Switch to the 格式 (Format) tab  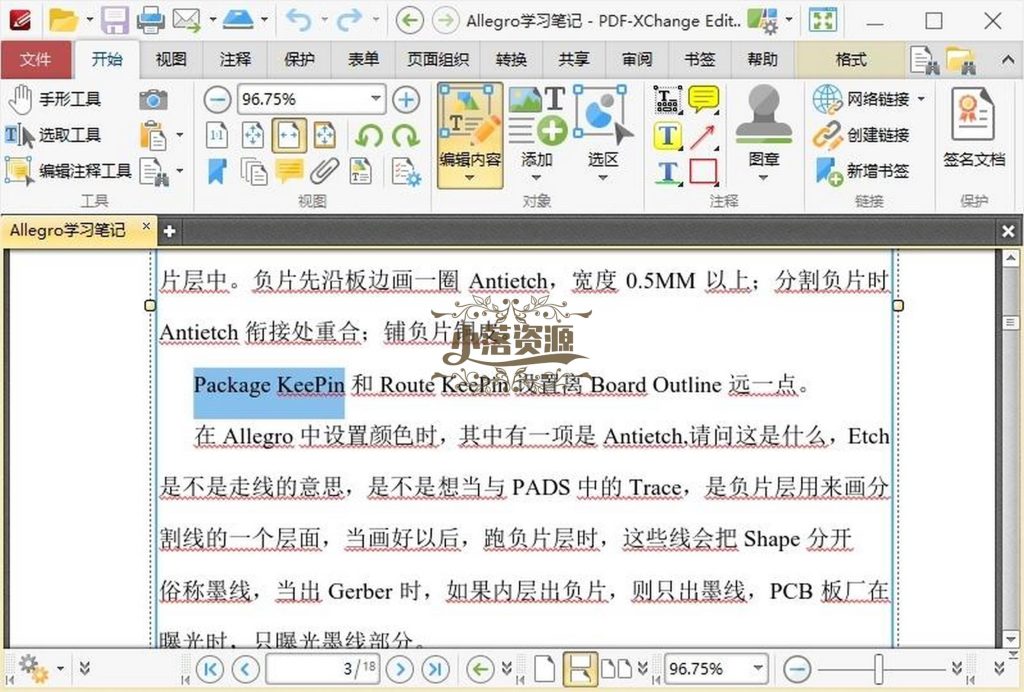point(851,59)
